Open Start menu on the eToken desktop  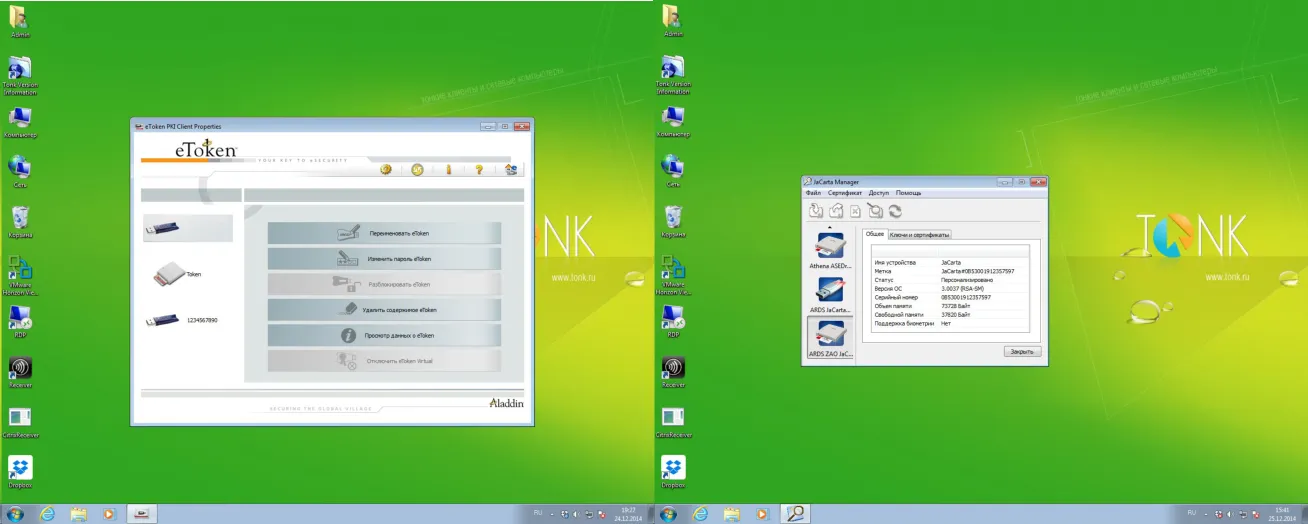[x=16, y=514]
